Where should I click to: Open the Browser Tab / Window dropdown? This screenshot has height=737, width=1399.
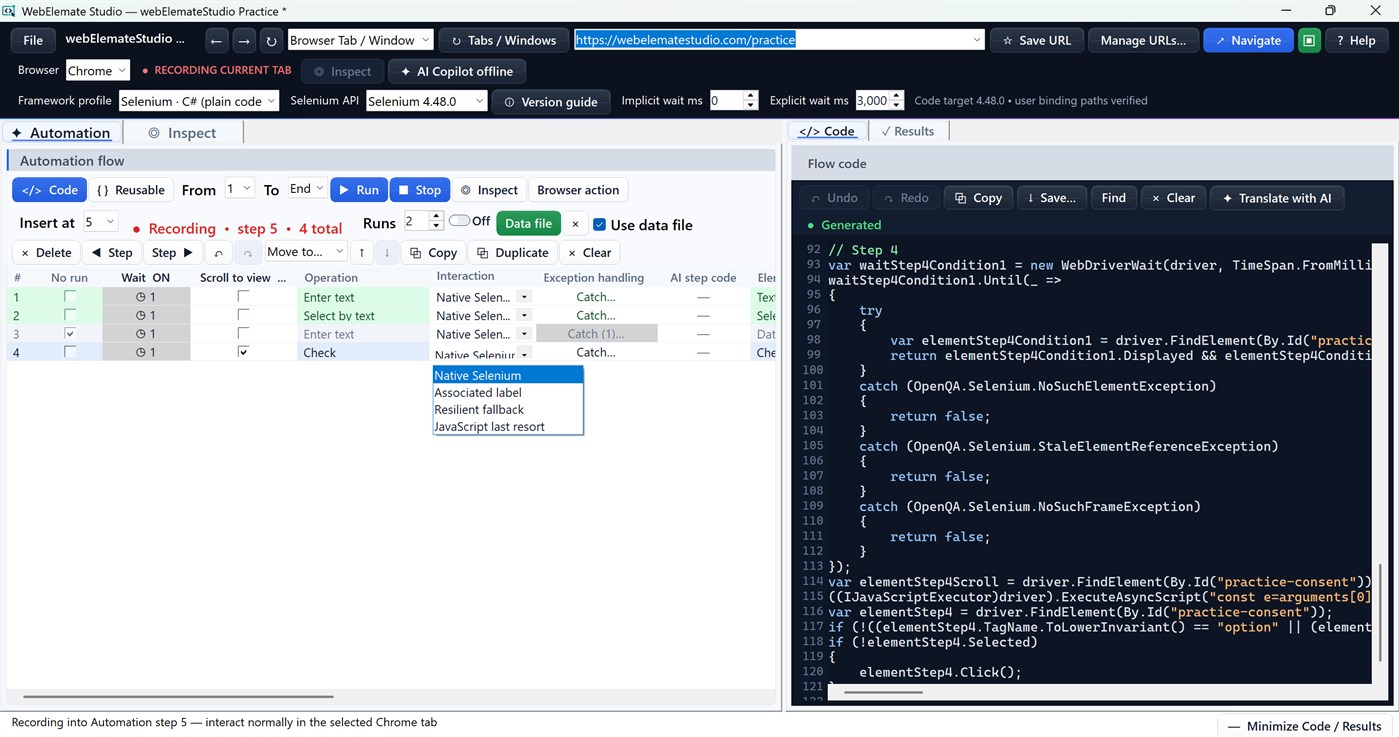[360, 40]
